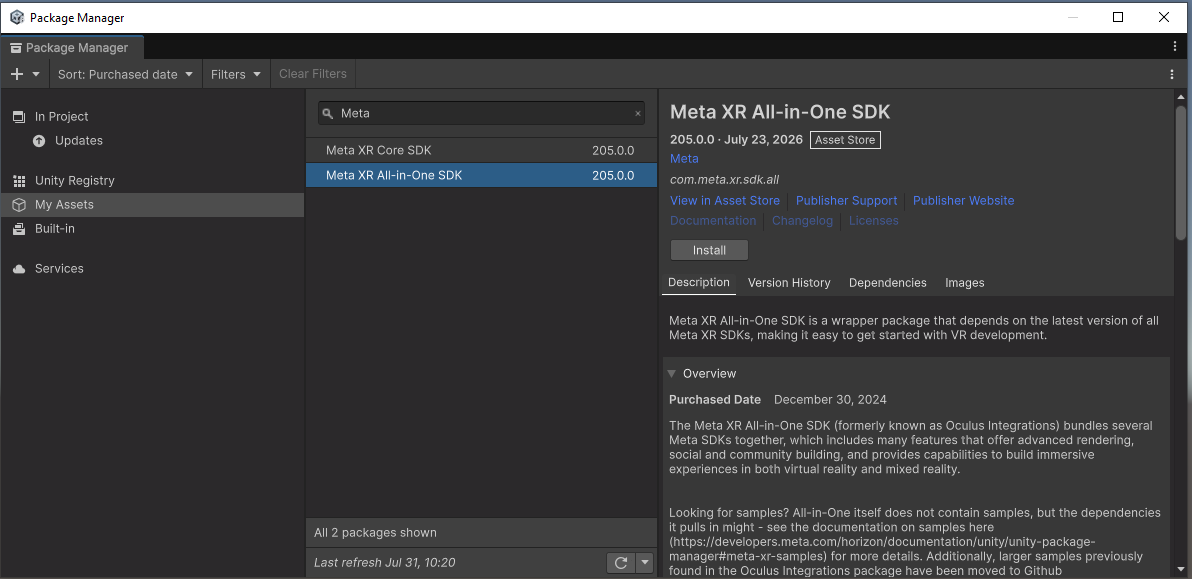Open the Changelog link
1192x579 pixels.
pyautogui.click(x=802, y=220)
